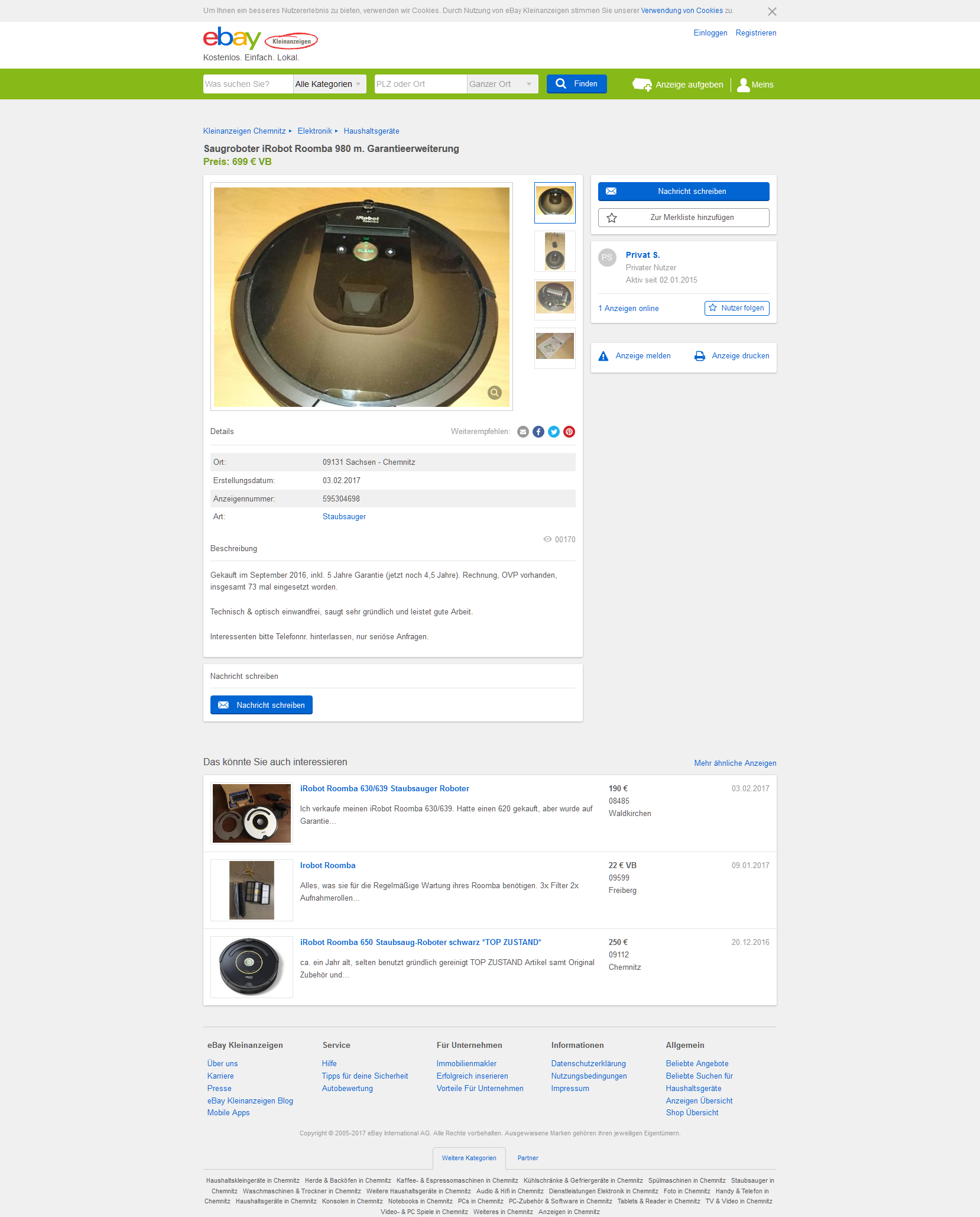Open Beliebte Angebote link
Screen dimensions: 980x1217
697,1064
